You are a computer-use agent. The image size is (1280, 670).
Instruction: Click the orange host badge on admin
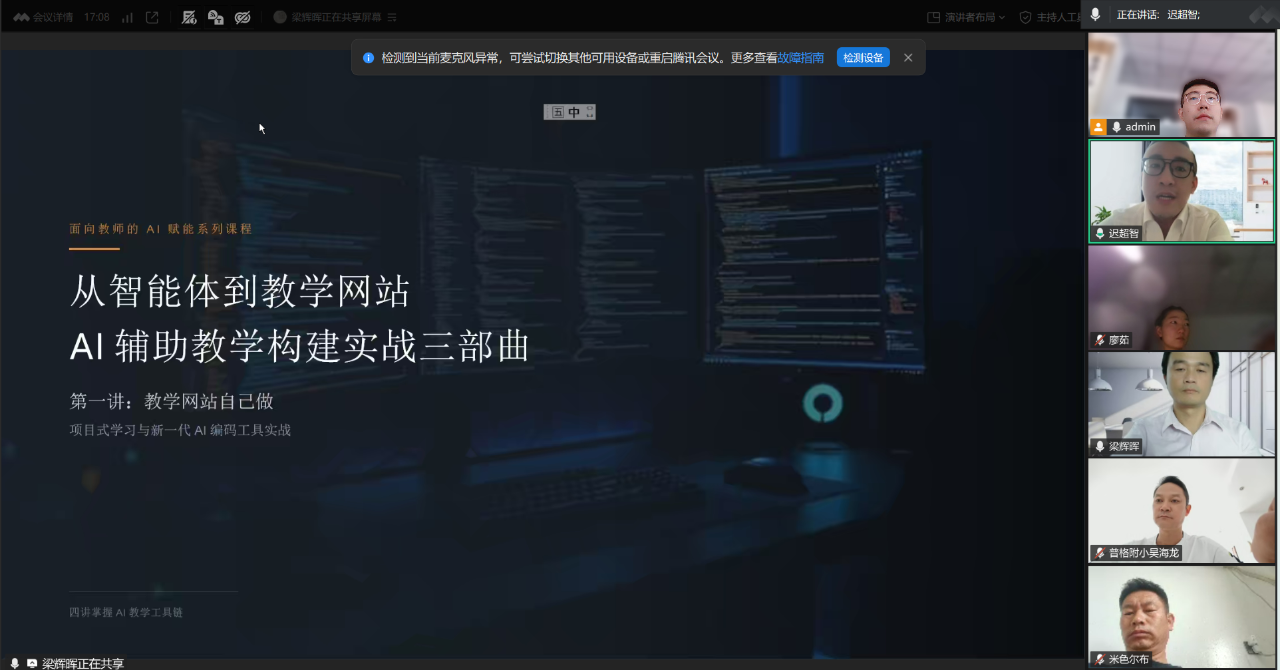point(1098,127)
